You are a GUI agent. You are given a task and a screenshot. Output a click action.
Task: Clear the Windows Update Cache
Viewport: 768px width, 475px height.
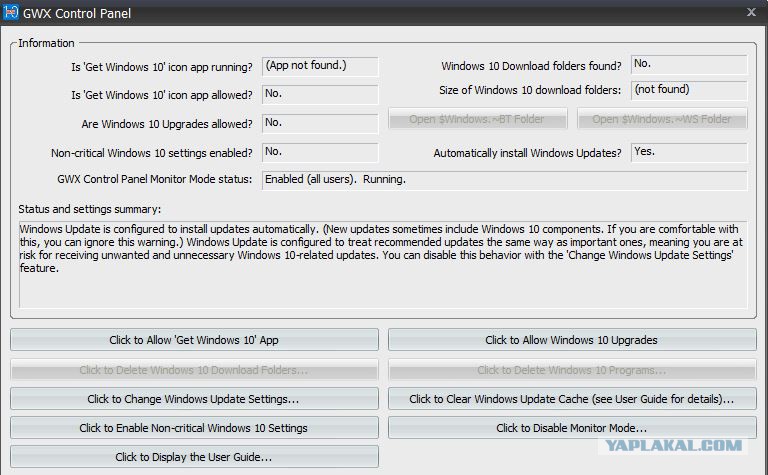pyautogui.click(x=572, y=399)
